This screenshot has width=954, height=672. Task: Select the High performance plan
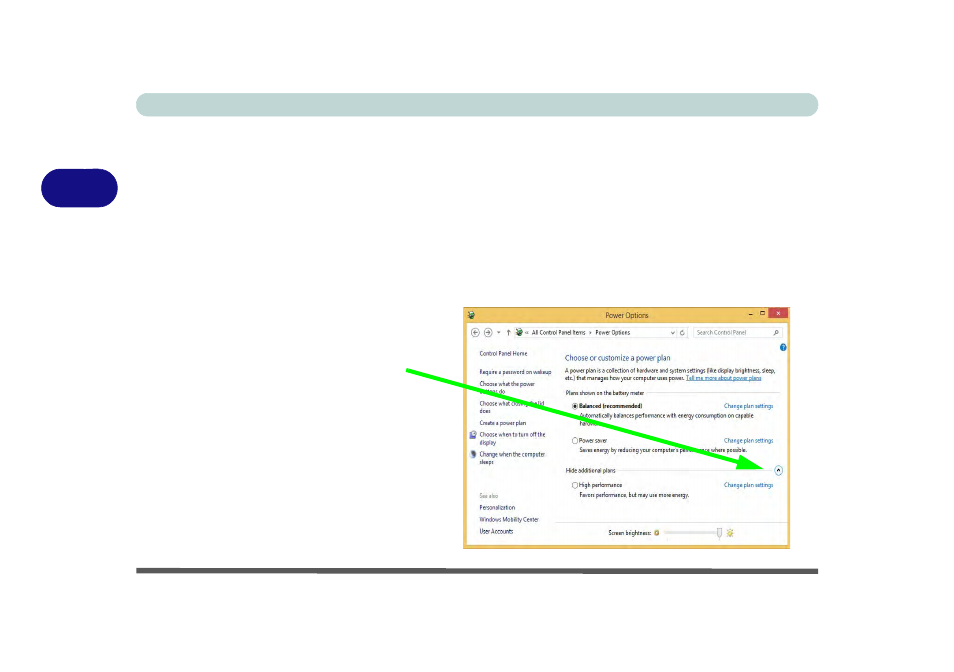pyautogui.click(x=574, y=485)
